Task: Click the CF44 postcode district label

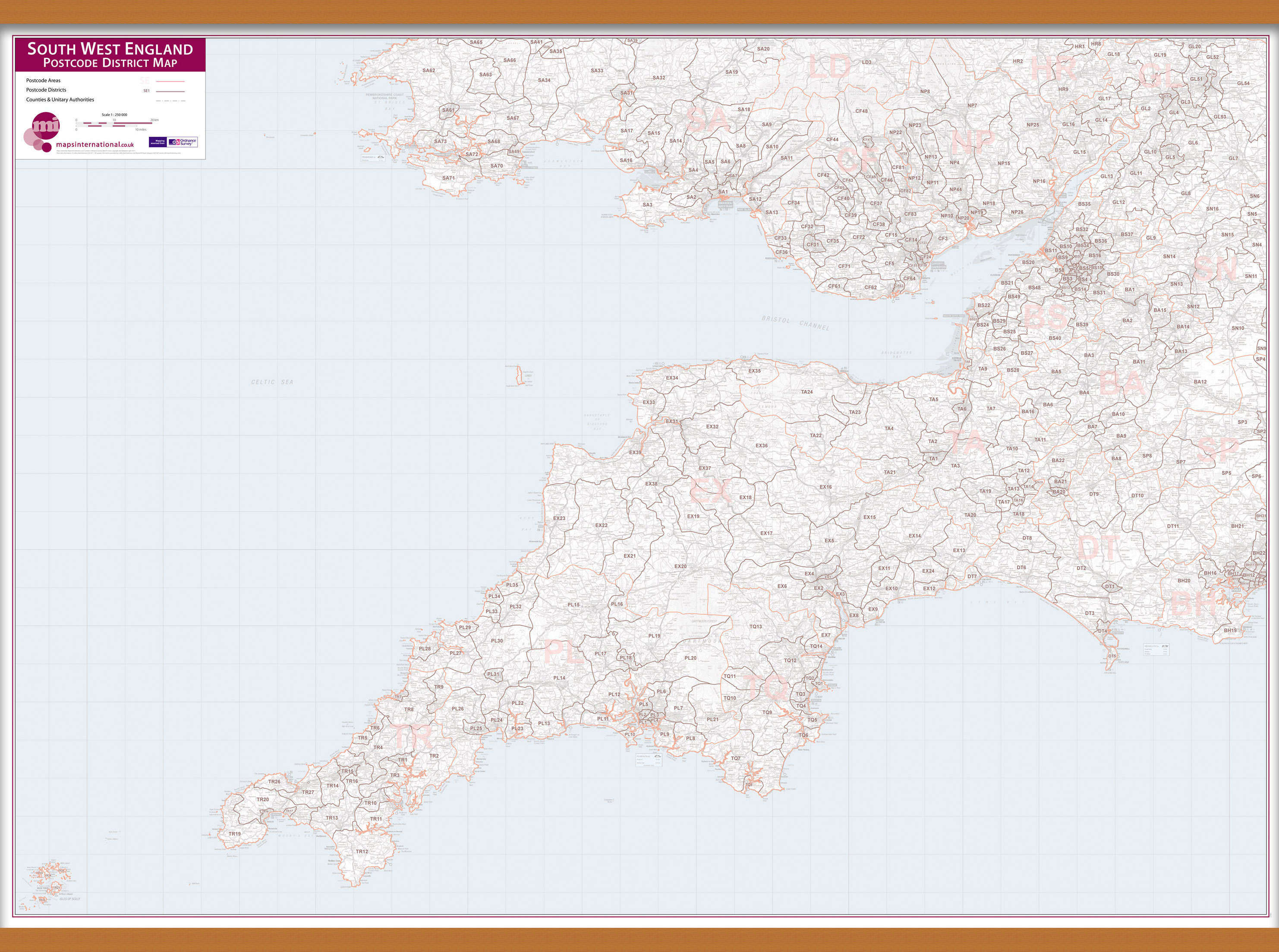Action: pyautogui.click(x=832, y=139)
